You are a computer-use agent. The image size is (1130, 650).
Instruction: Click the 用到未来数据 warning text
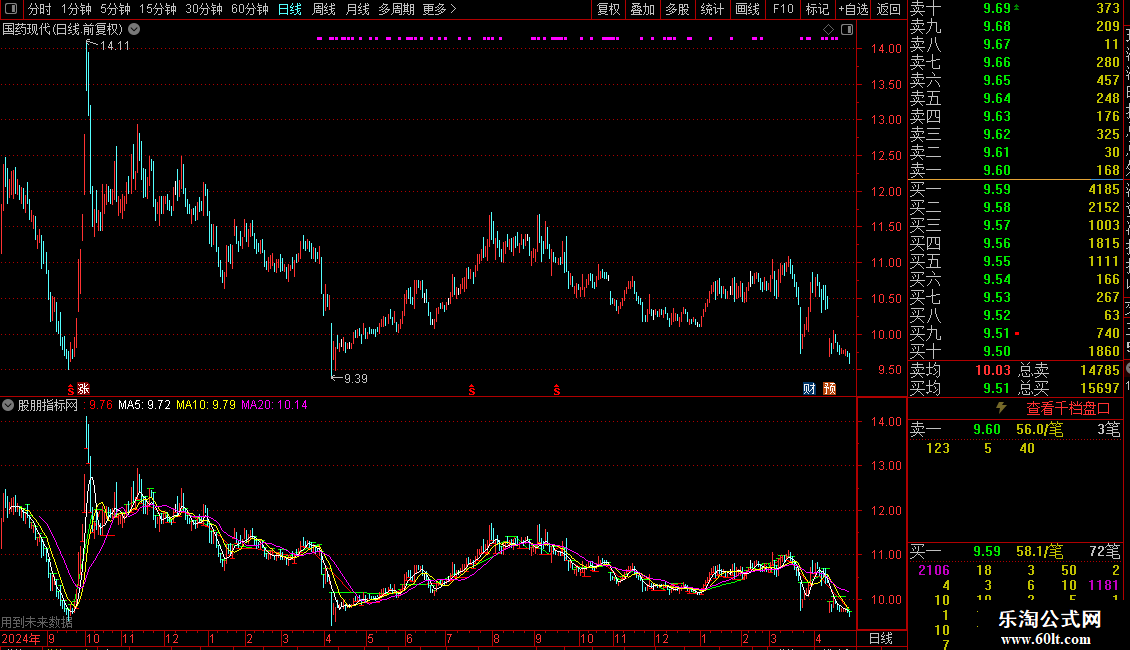click(x=37, y=622)
